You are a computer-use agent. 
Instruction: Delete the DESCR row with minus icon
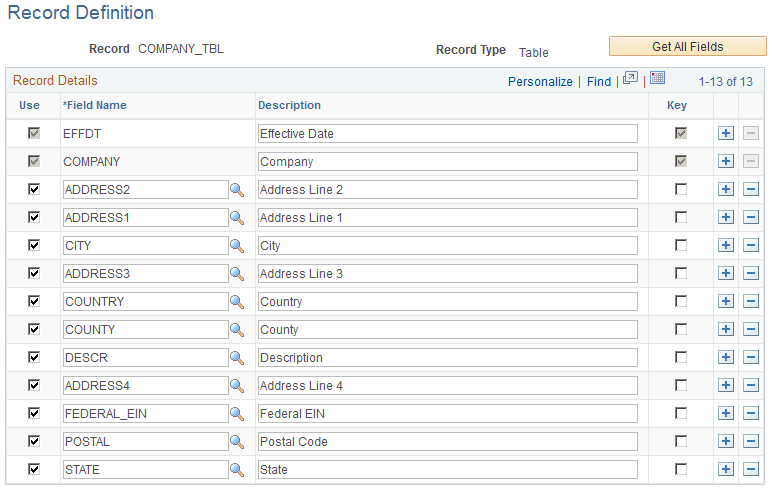click(750, 358)
